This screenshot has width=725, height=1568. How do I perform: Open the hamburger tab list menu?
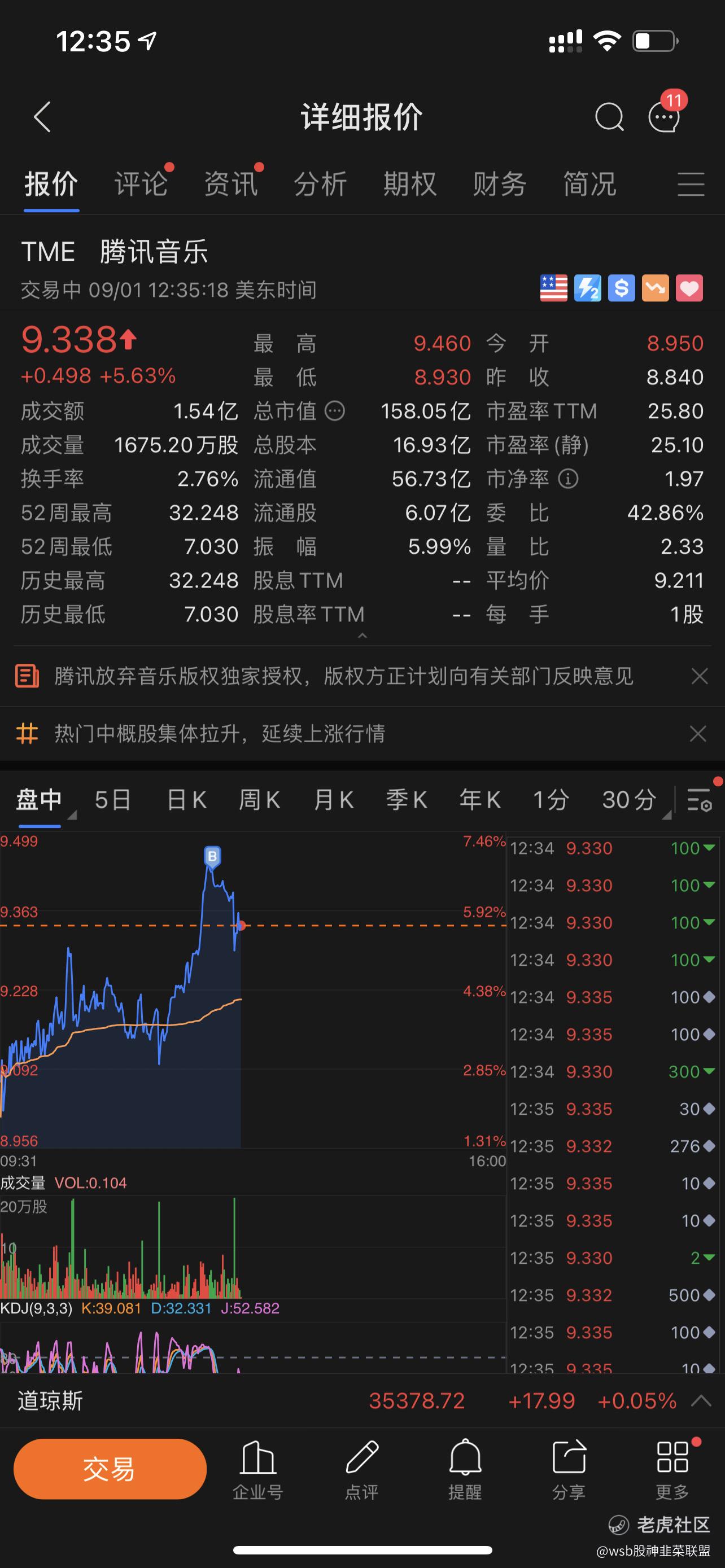pos(691,184)
